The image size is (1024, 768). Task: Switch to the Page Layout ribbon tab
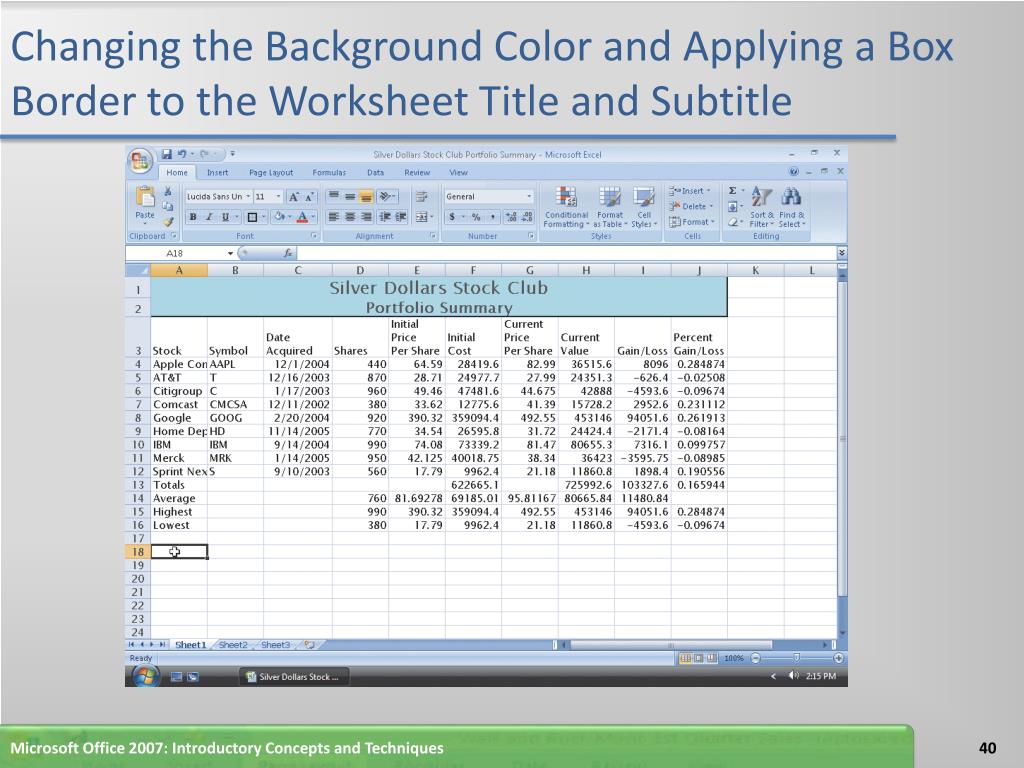(271, 172)
